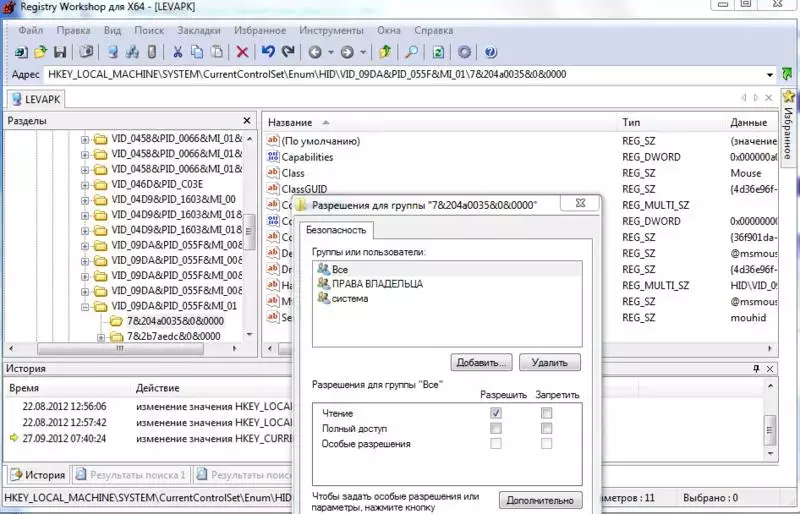The width and height of the screenshot is (800, 514).
Task: Close the permissions dialog
Action: pos(580,203)
